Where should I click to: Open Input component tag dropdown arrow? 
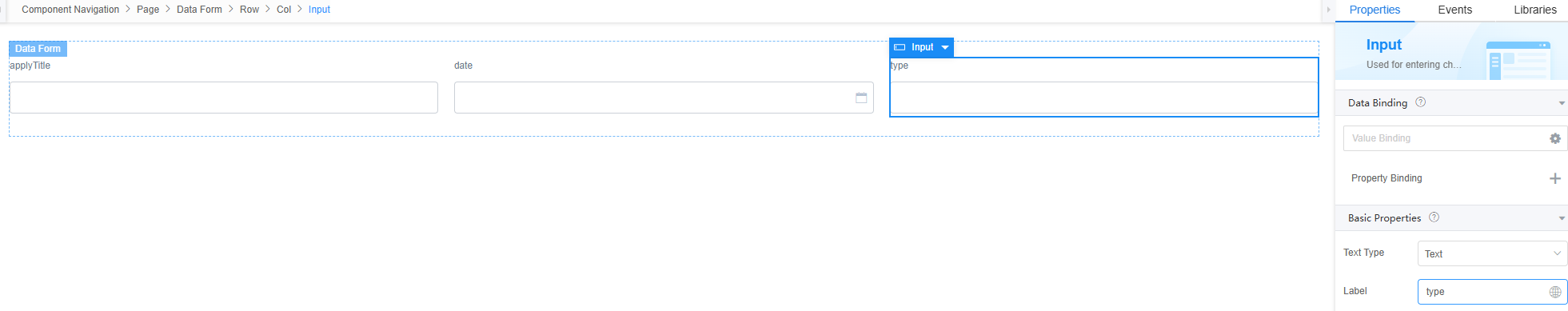coord(944,47)
